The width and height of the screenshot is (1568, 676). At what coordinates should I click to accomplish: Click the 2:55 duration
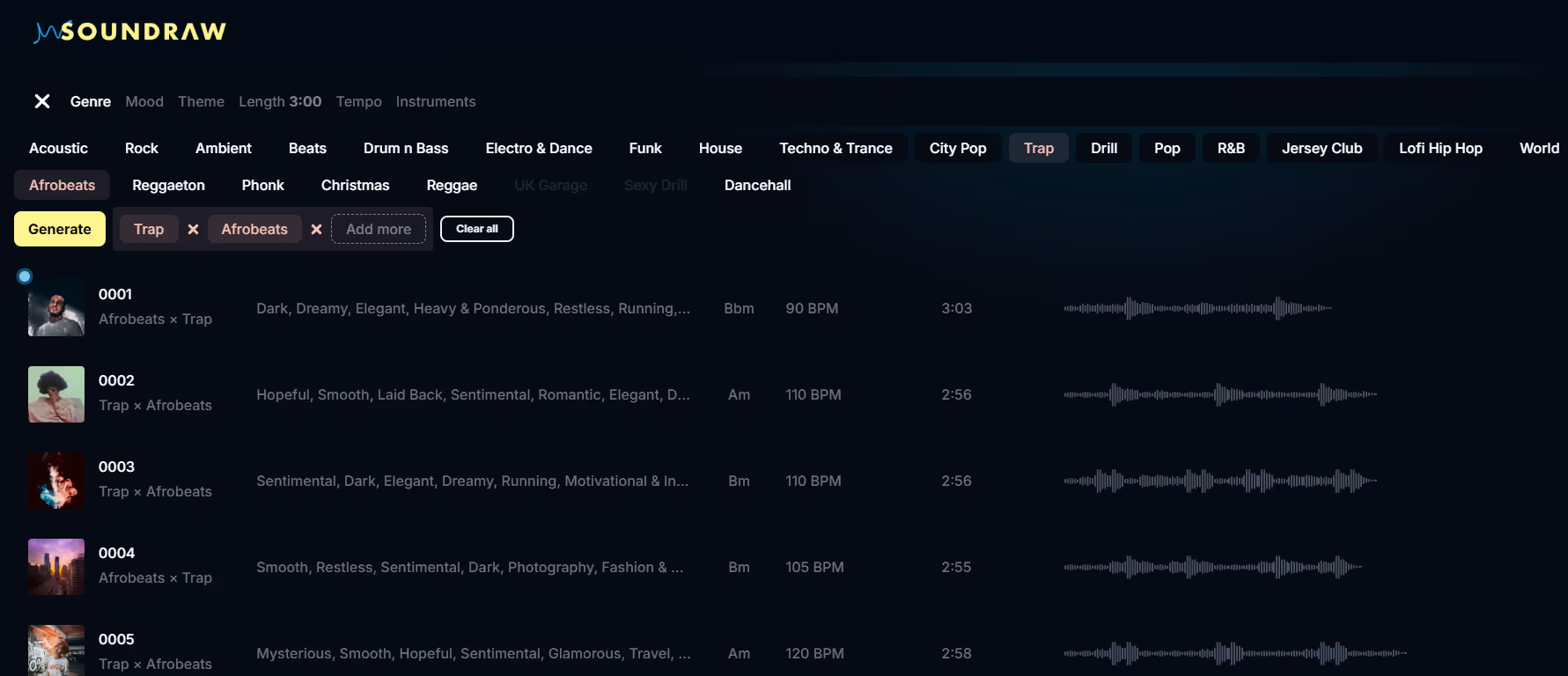click(x=956, y=567)
